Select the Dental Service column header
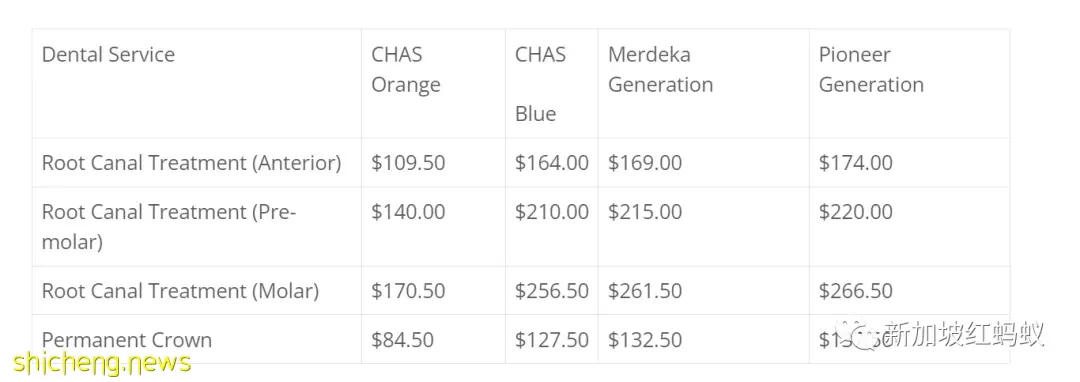The image size is (1080, 382). [x=108, y=54]
